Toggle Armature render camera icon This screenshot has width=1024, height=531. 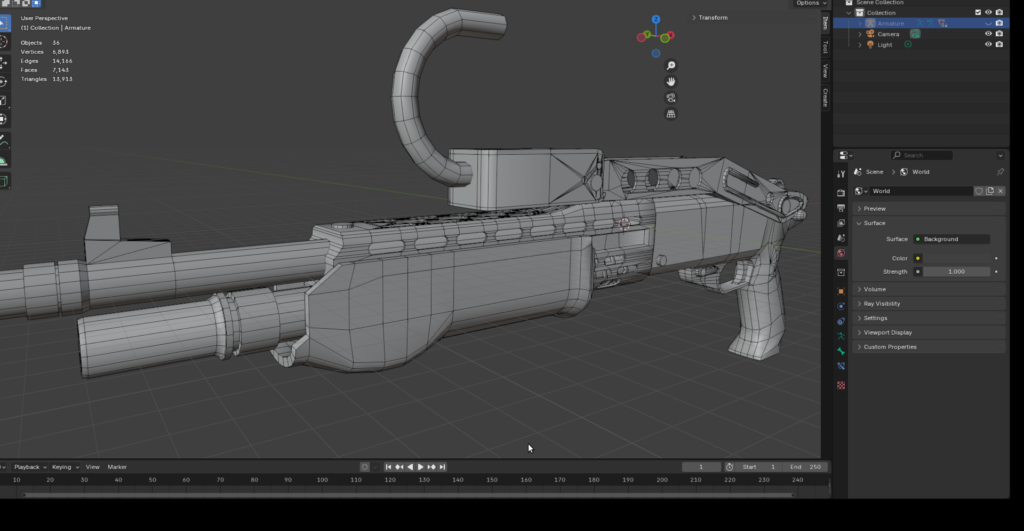tap(999, 24)
